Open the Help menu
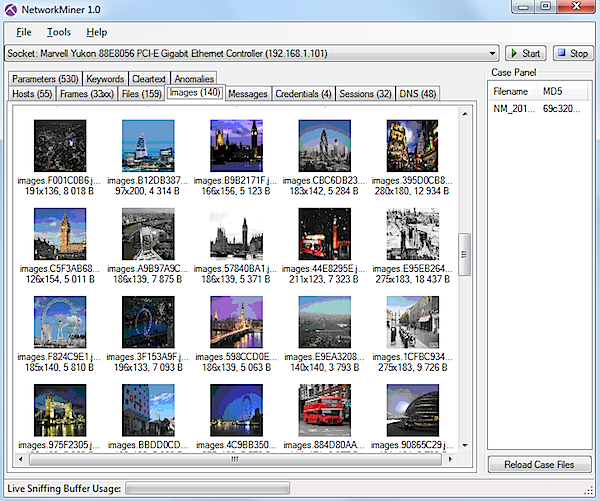The width and height of the screenshot is (600, 501). [x=96, y=32]
